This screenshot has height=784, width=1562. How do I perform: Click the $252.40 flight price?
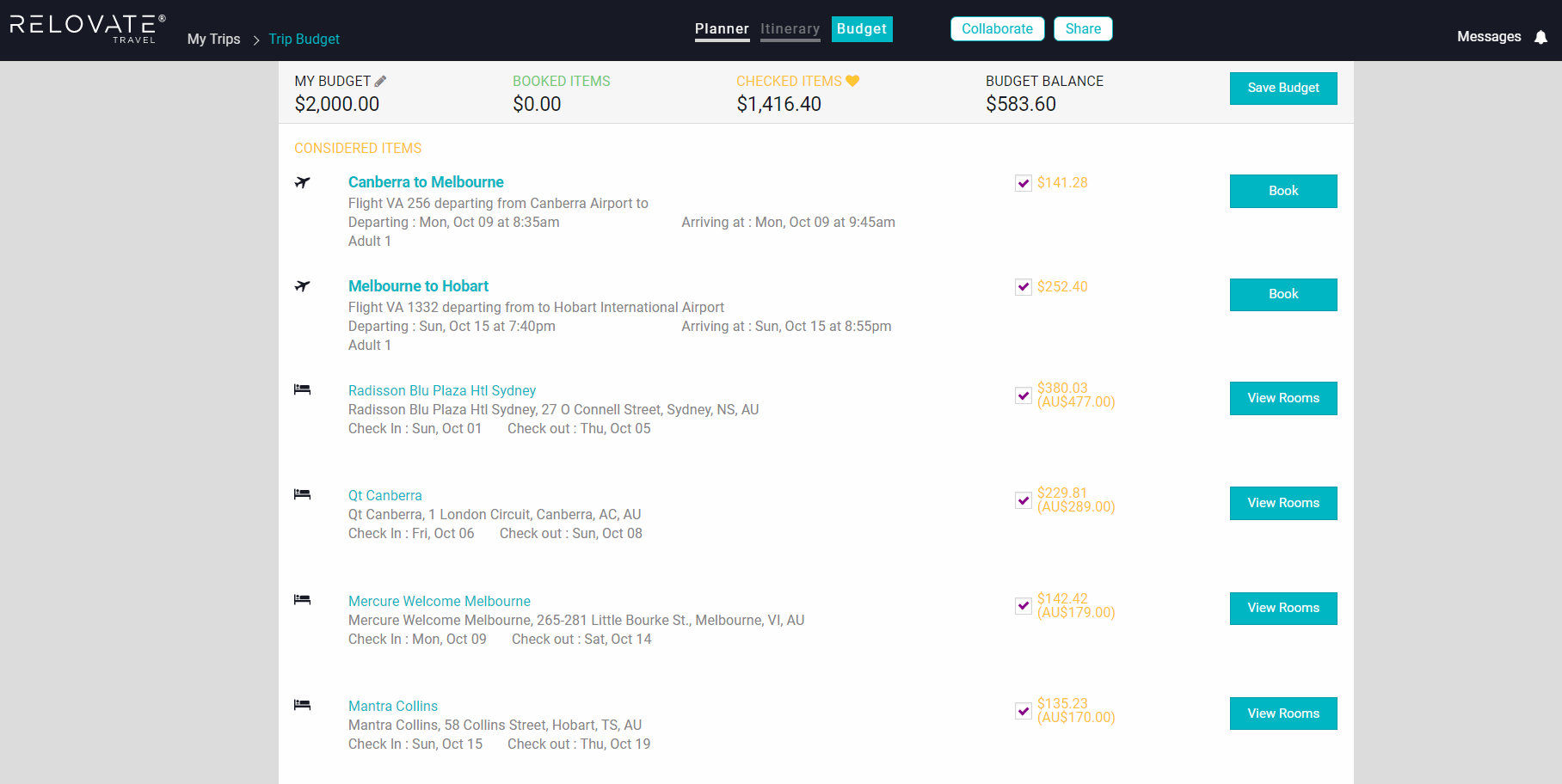click(1062, 286)
